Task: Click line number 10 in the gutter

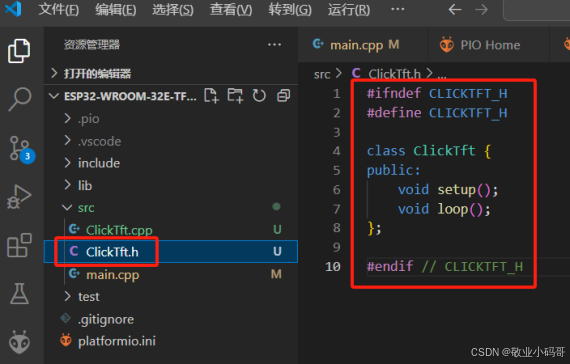Action: 333,267
